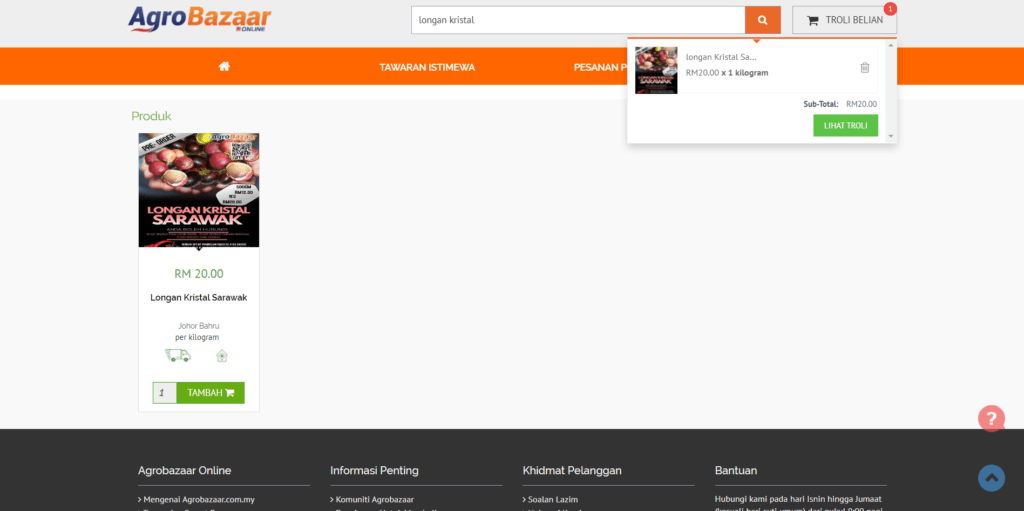Click the cart item count badge
The image size is (1024, 511).
tap(890, 9)
